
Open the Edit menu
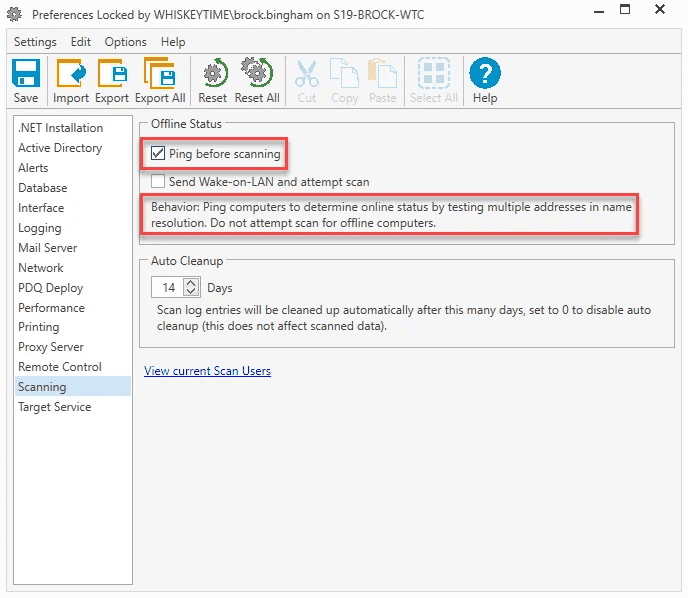click(x=81, y=42)
